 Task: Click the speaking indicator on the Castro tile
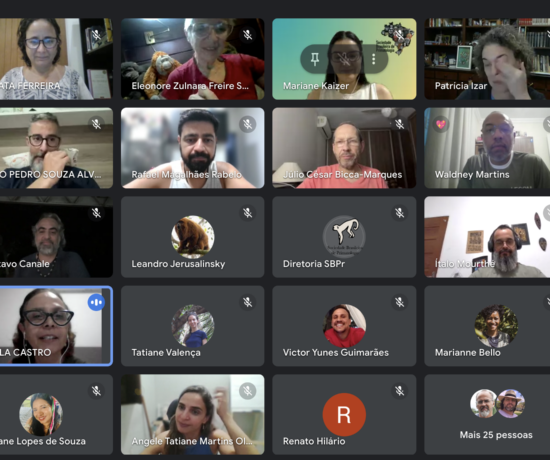pos(96,302)
